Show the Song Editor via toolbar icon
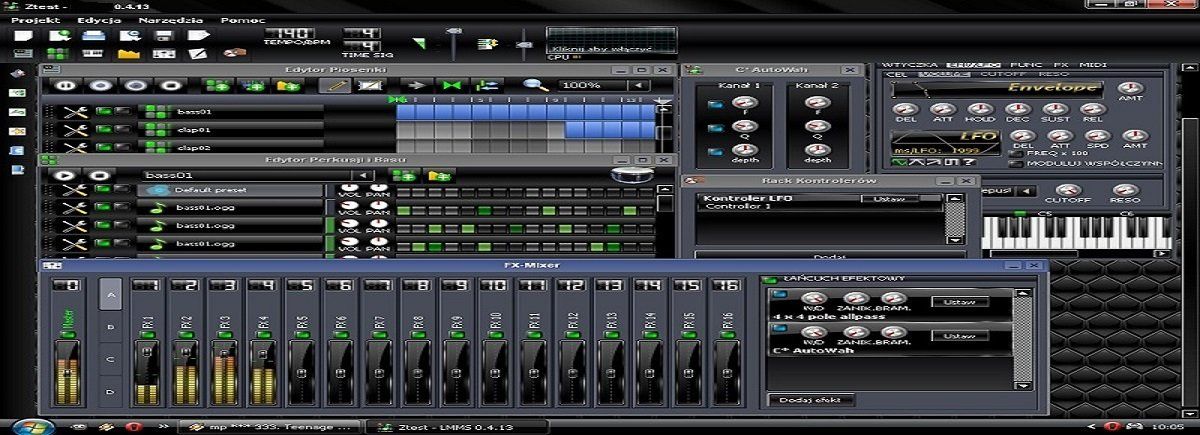The height and width of the screenshot is (435, 1200). (23, 53)
